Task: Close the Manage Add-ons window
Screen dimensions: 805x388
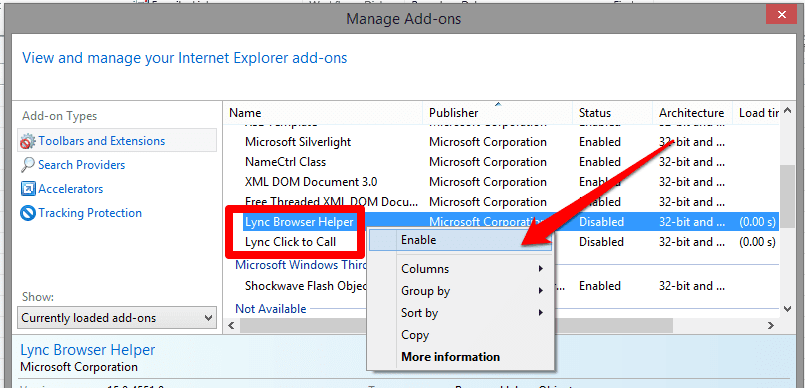Action: 781,15
